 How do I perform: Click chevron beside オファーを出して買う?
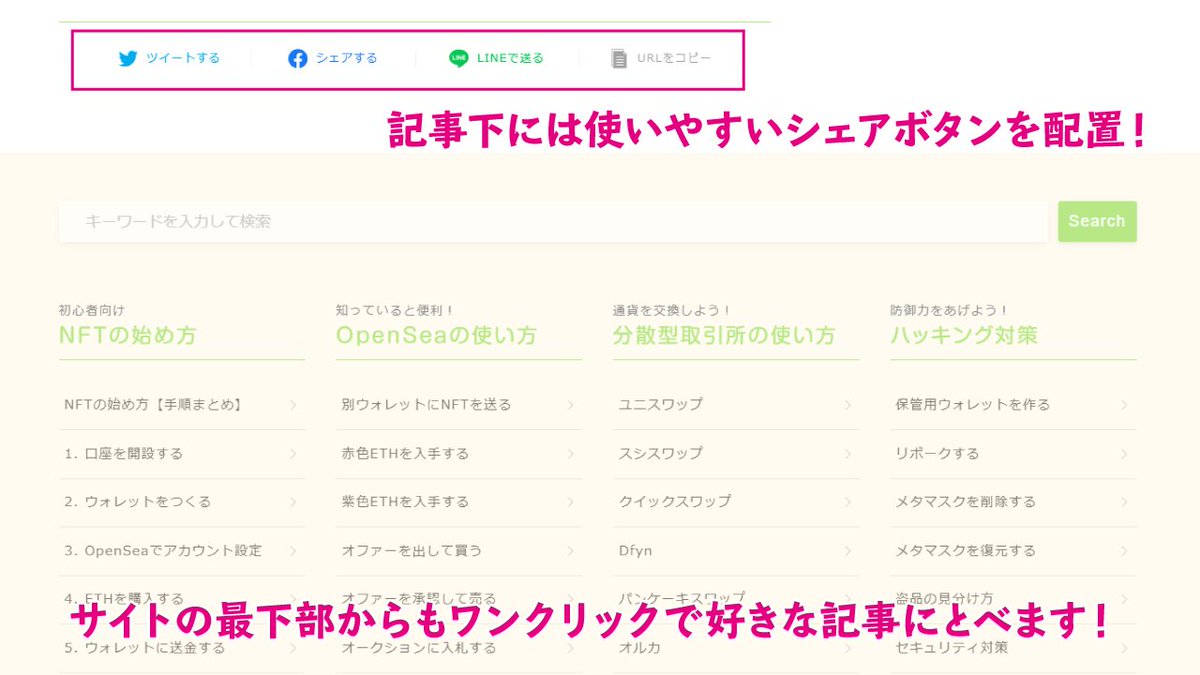pos(570,550)
